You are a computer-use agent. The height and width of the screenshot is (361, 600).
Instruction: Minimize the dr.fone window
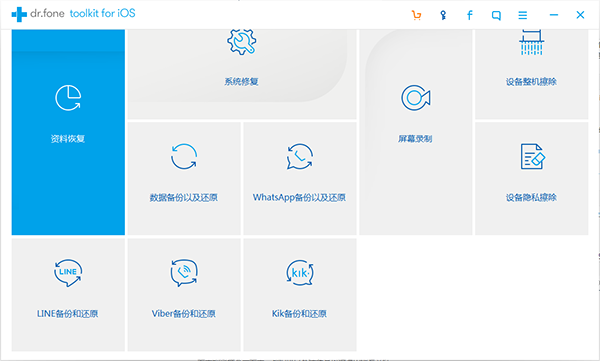[554, 15]
